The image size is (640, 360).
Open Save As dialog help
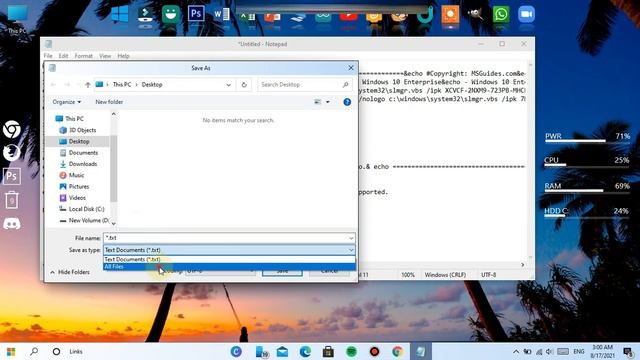[x=347, y=102]
